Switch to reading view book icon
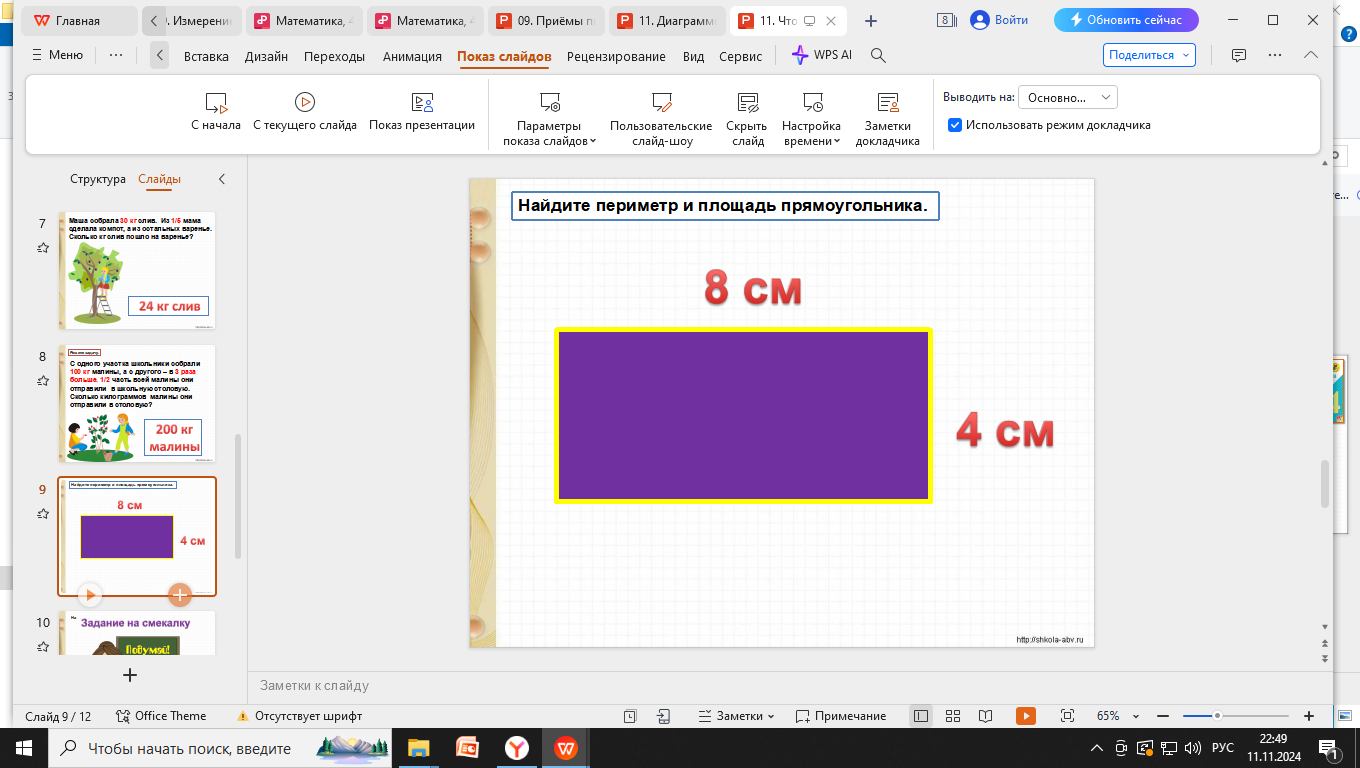The width and height of the screenshot is (1360, 768). (986, 716)
